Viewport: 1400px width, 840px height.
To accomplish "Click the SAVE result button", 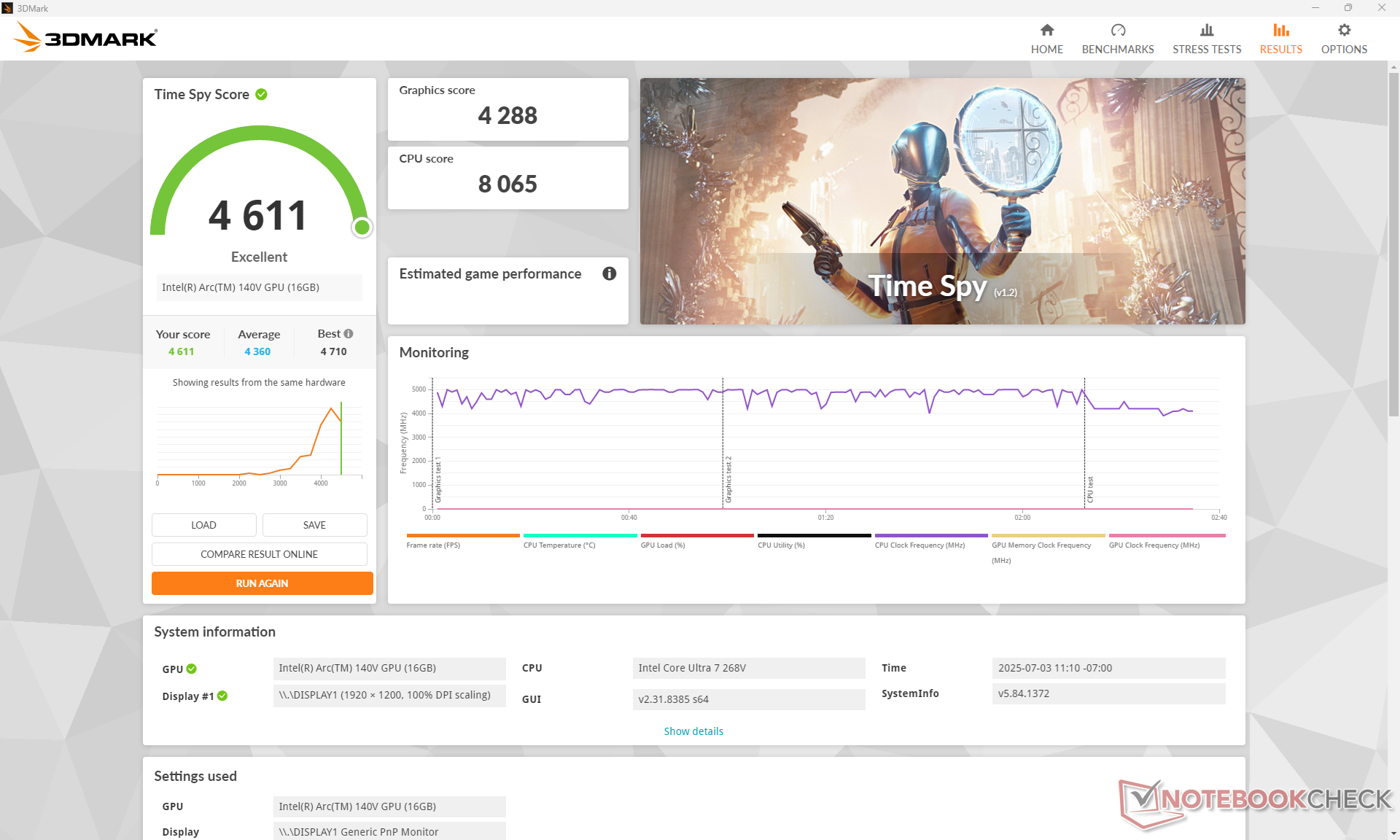I will [314, 525].
